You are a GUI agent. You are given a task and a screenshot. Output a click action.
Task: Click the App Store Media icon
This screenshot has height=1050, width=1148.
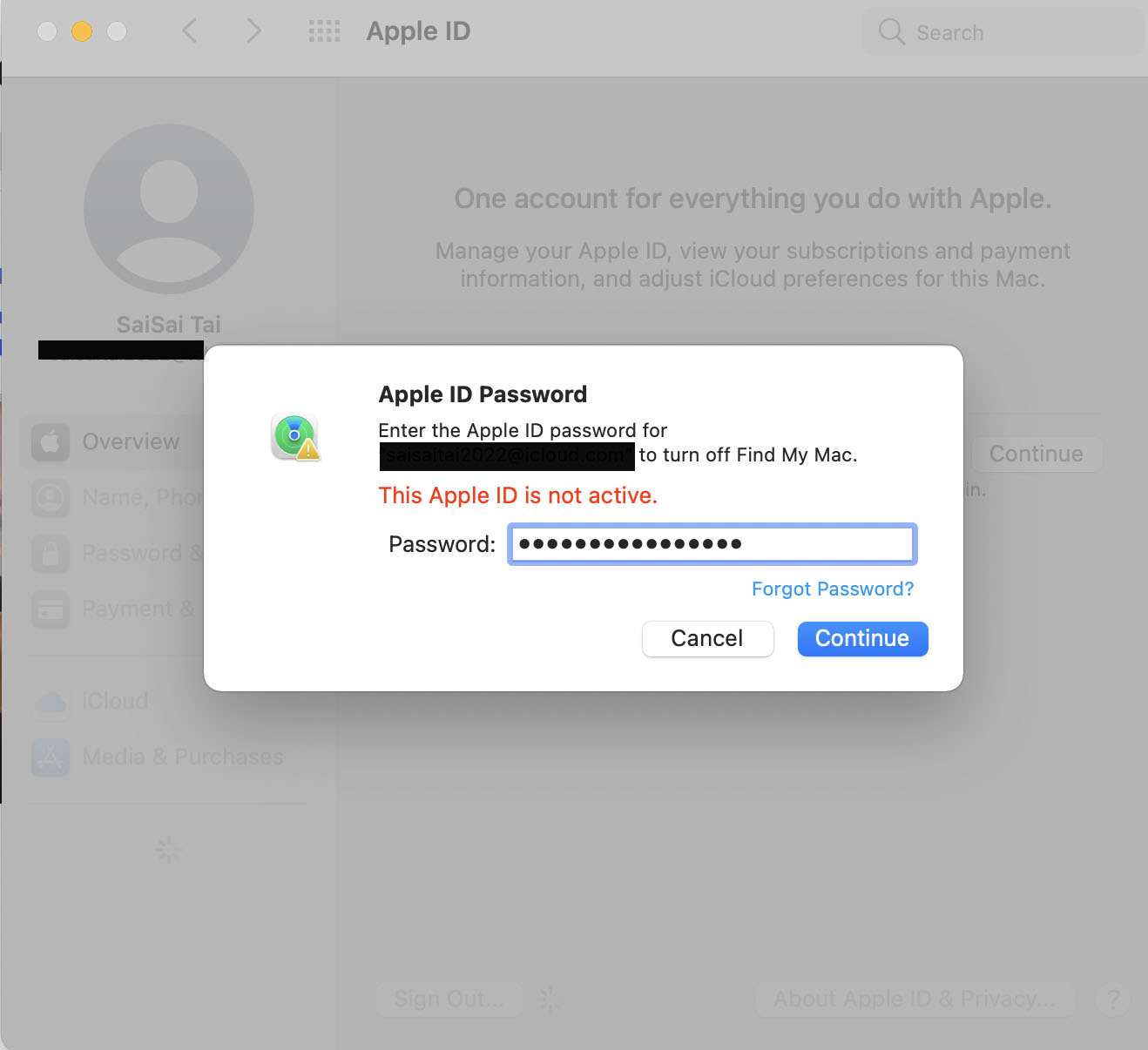tap(51, 757)
